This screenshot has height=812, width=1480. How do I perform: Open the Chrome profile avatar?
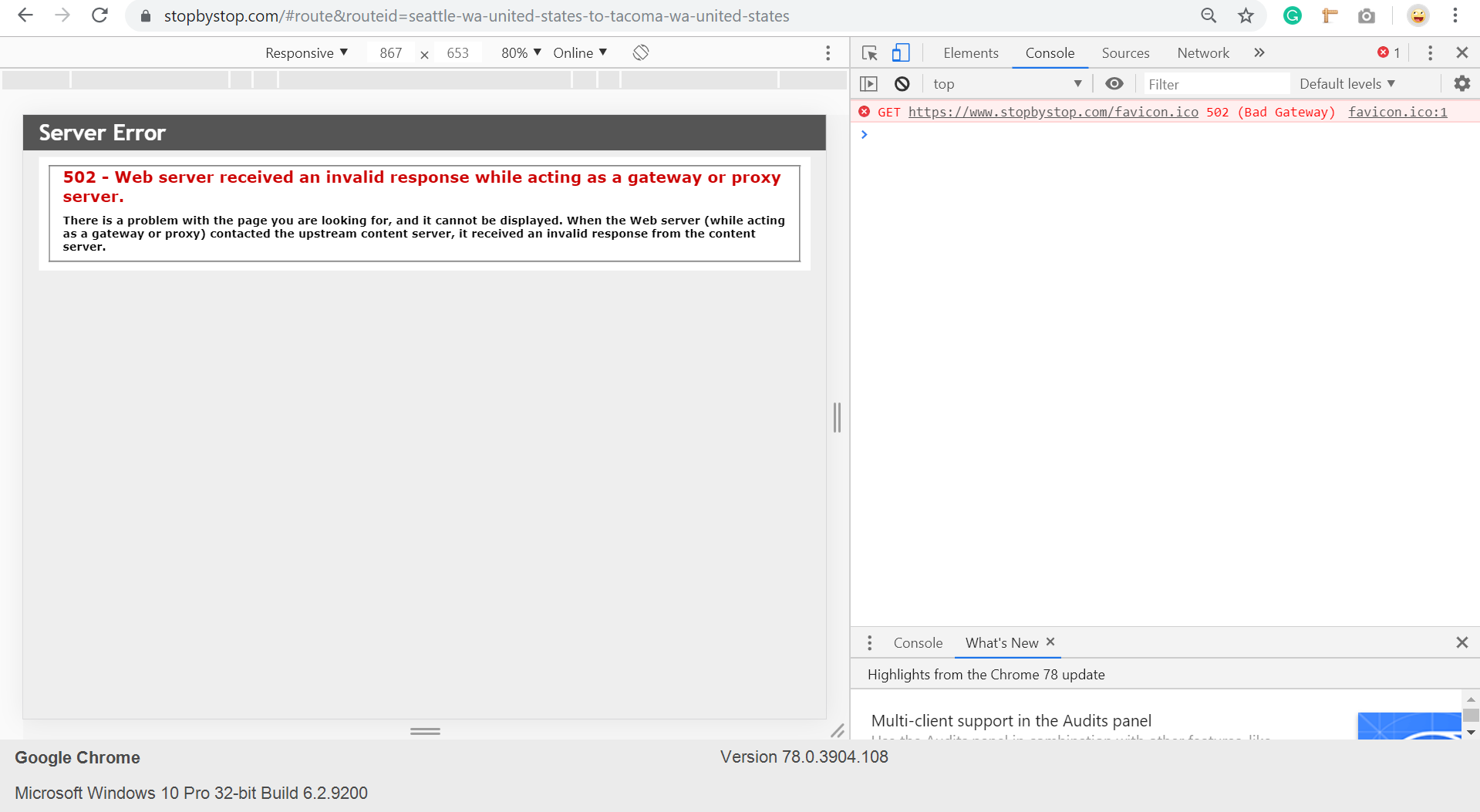tap(1418, 15)
